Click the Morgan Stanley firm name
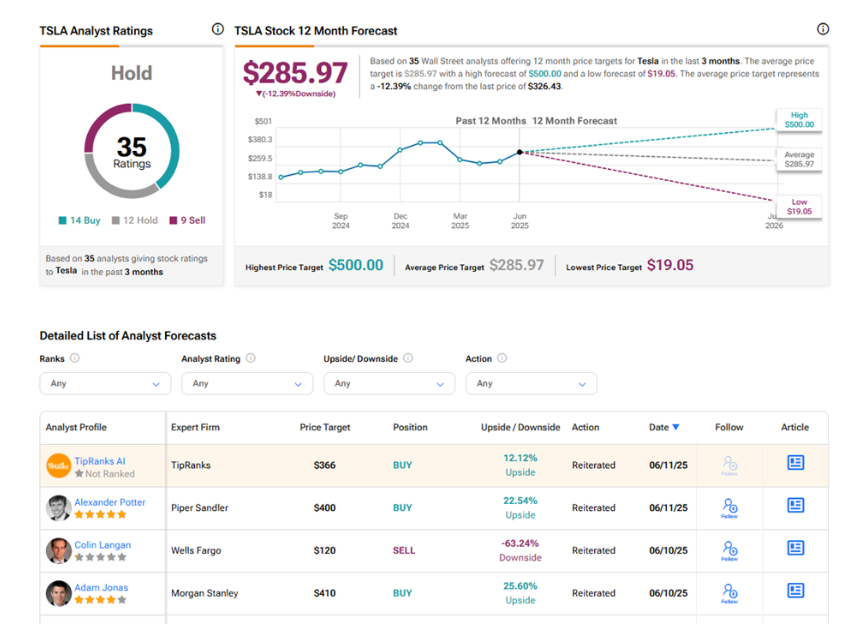854x630 pixels. tap(205, 593)
